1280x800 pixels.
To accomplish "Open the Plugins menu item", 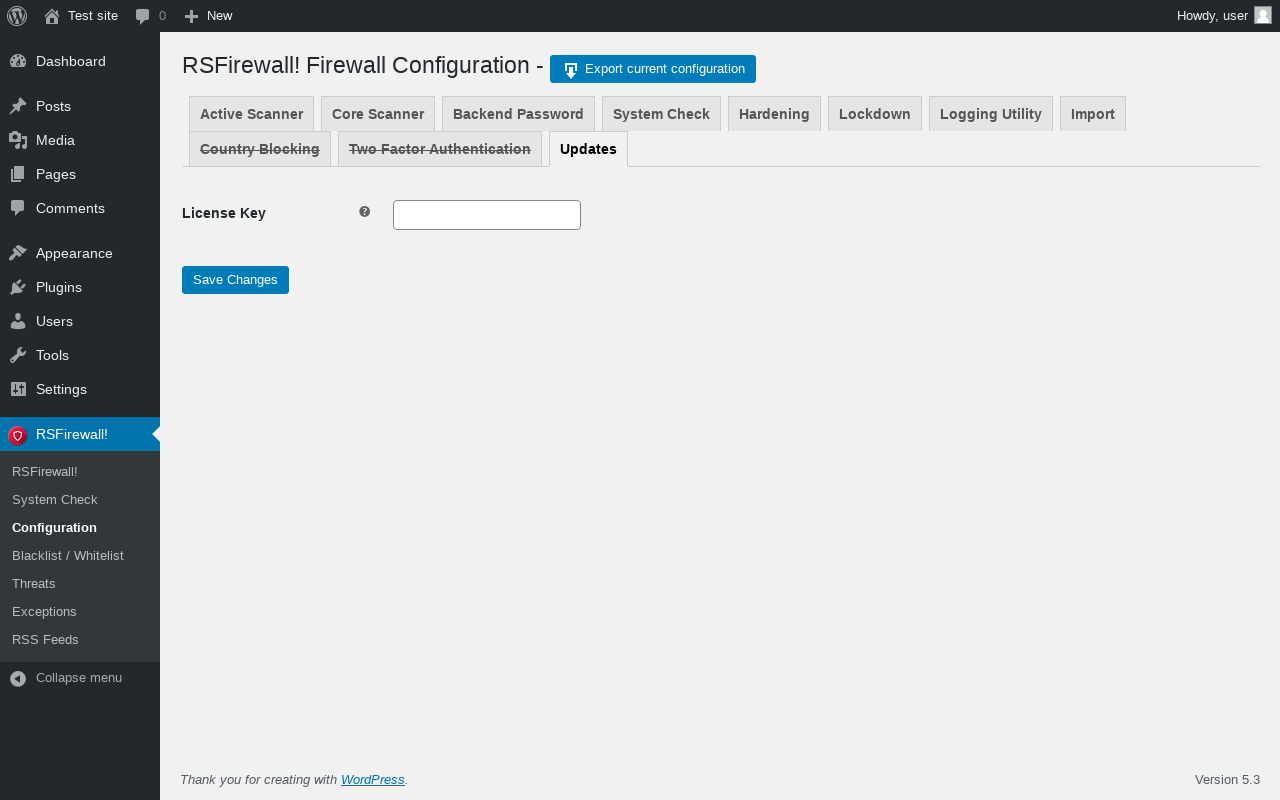I will click(80, 287).
